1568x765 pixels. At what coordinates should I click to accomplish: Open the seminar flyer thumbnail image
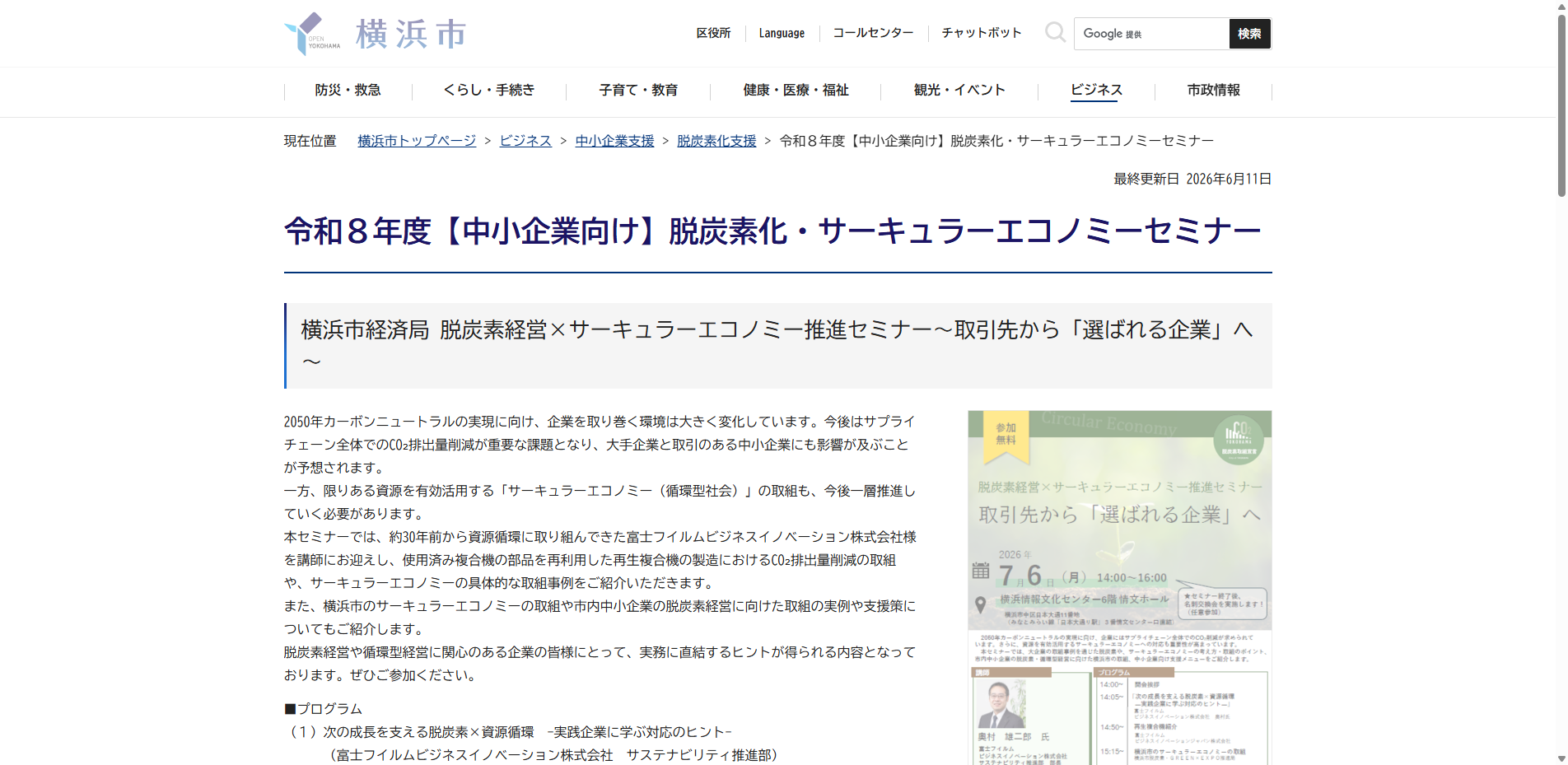click(x=1120, y=588)
